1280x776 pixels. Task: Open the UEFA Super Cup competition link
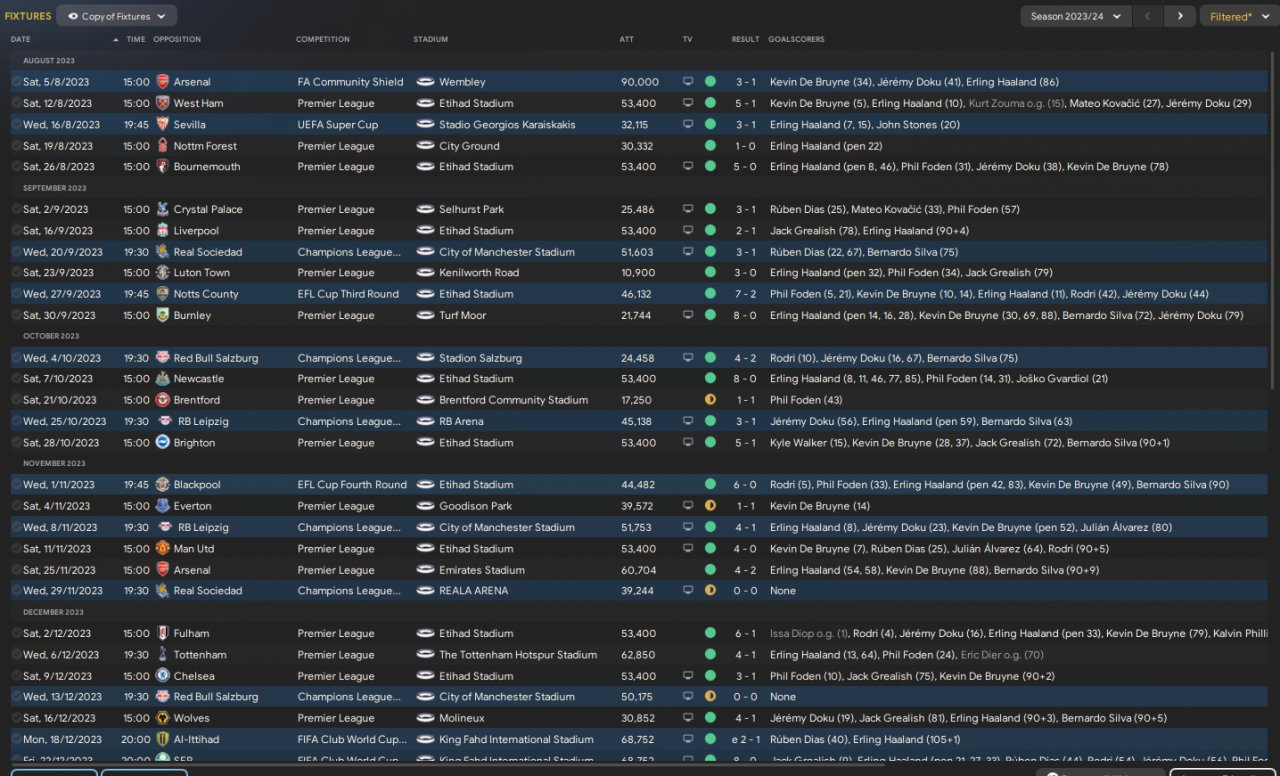tap(338, 125)
